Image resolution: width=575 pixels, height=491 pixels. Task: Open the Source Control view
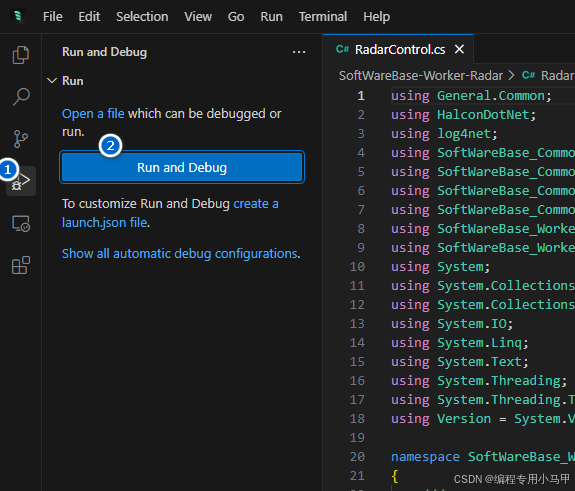[21, 139]
